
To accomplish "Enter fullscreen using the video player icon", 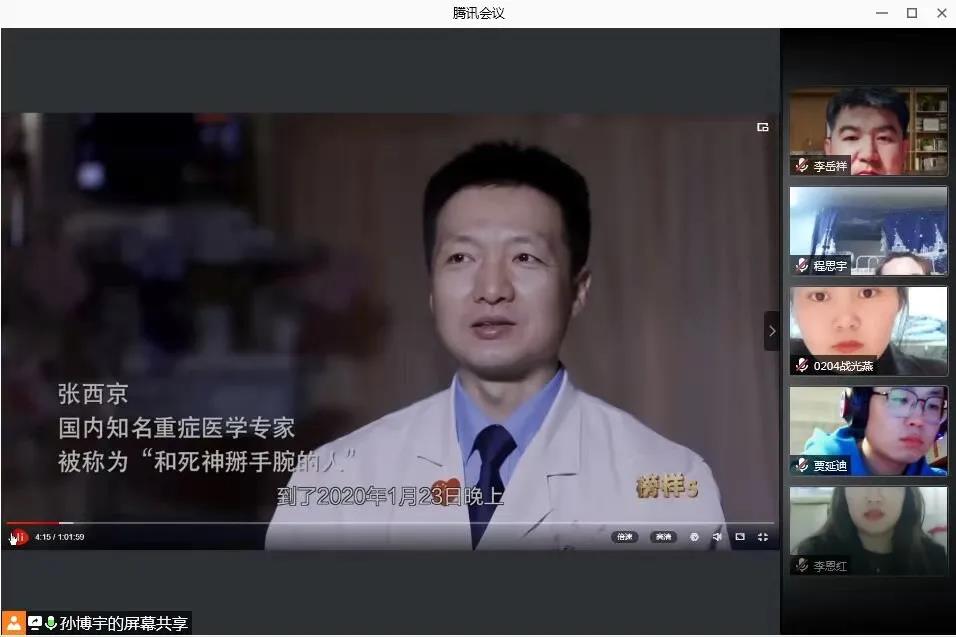I will pyautogui.click(x=763, y=537).
